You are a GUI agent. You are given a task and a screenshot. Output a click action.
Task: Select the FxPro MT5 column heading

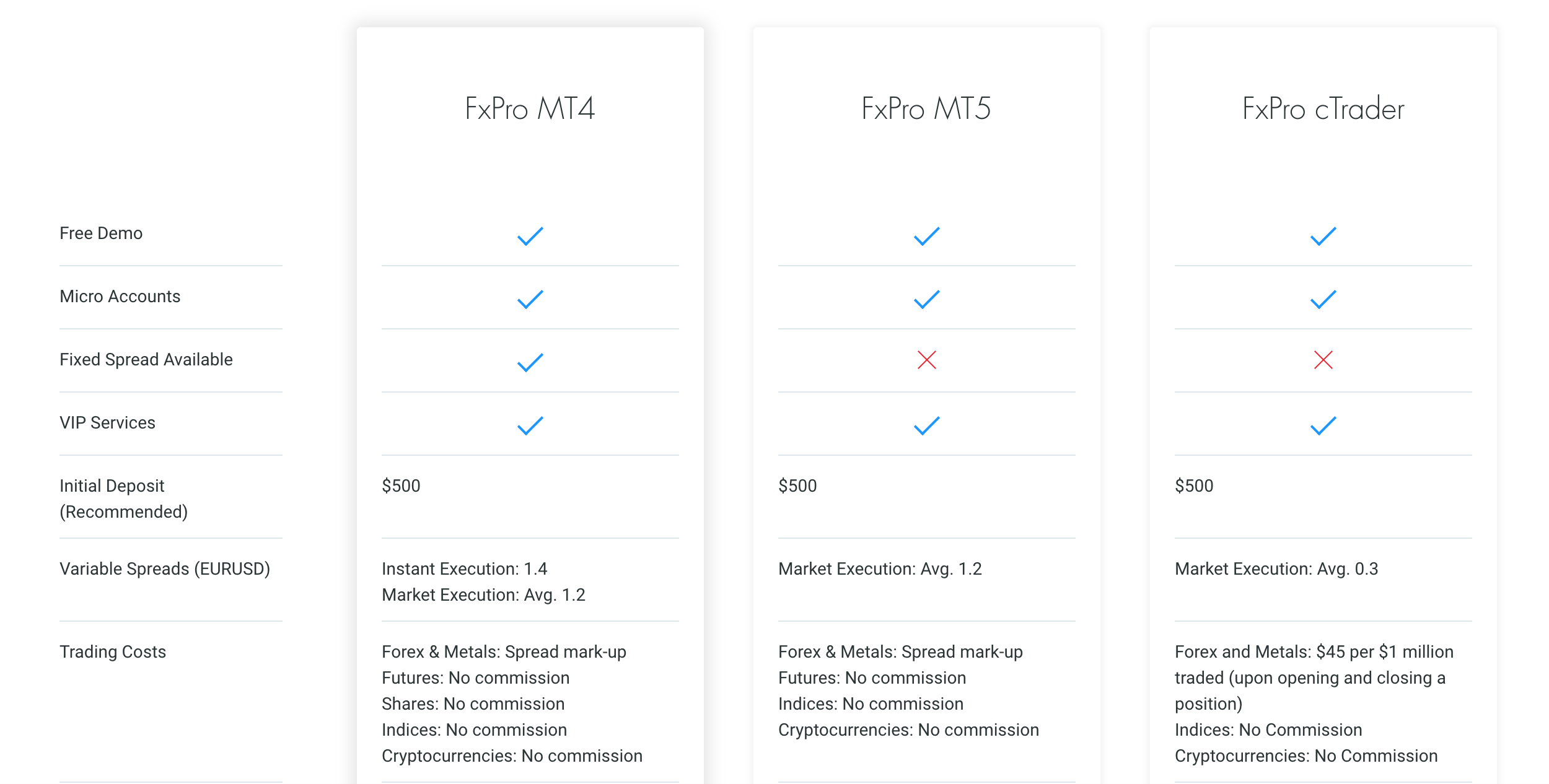(x=927, y=108)
